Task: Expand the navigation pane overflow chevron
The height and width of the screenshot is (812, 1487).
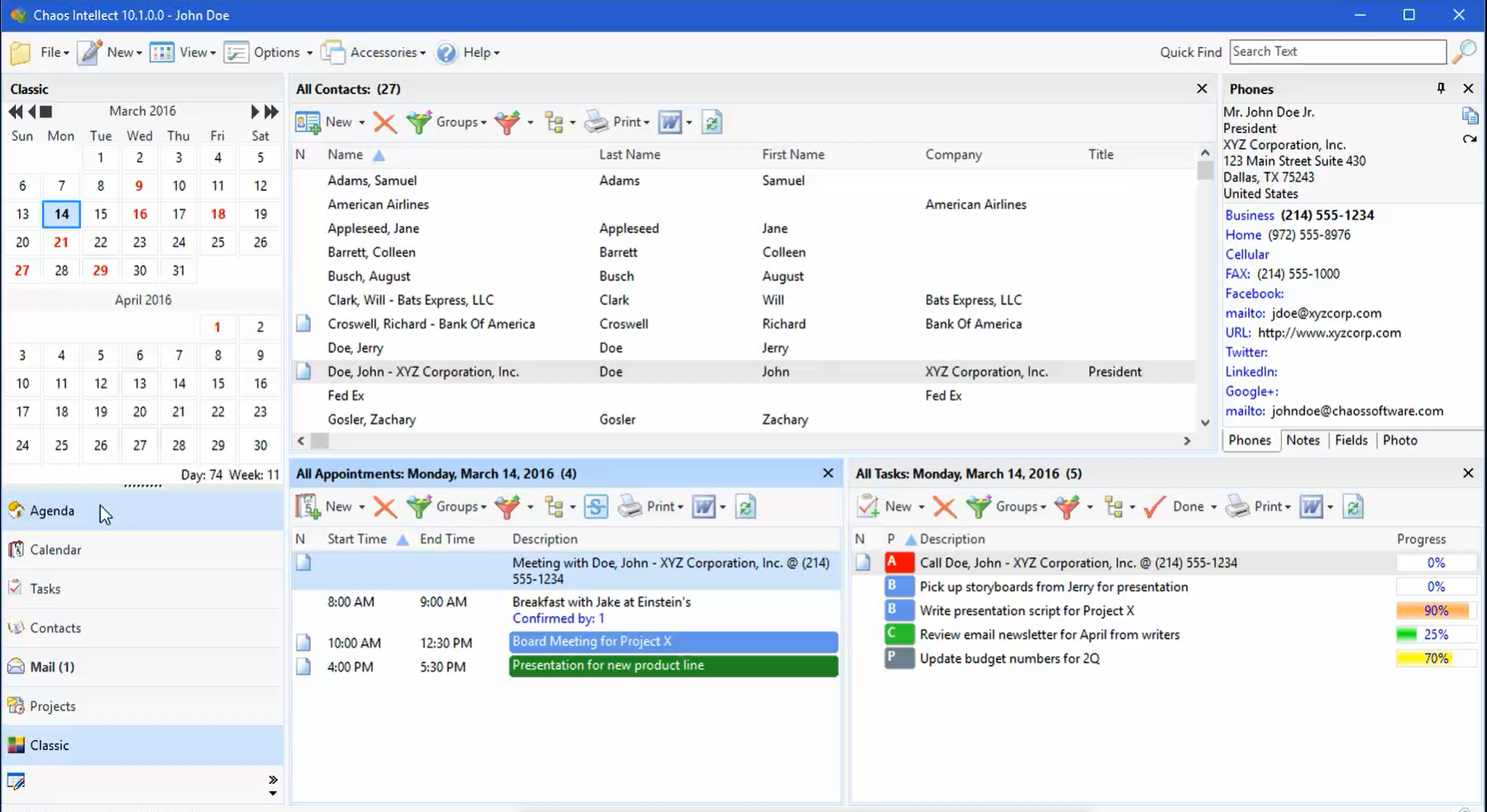Action: pyautogui.click(x=273, y=780)
